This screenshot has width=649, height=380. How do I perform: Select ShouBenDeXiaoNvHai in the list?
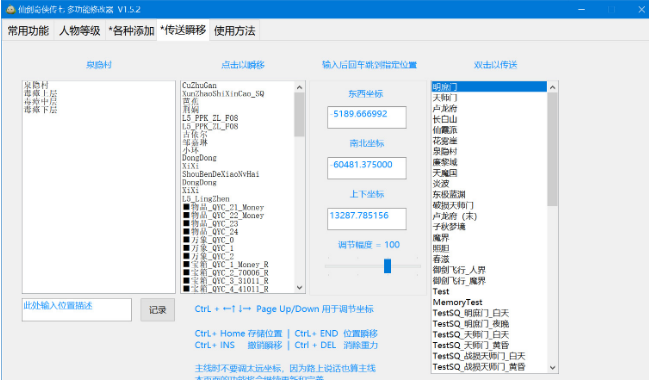tap(221, 174)
